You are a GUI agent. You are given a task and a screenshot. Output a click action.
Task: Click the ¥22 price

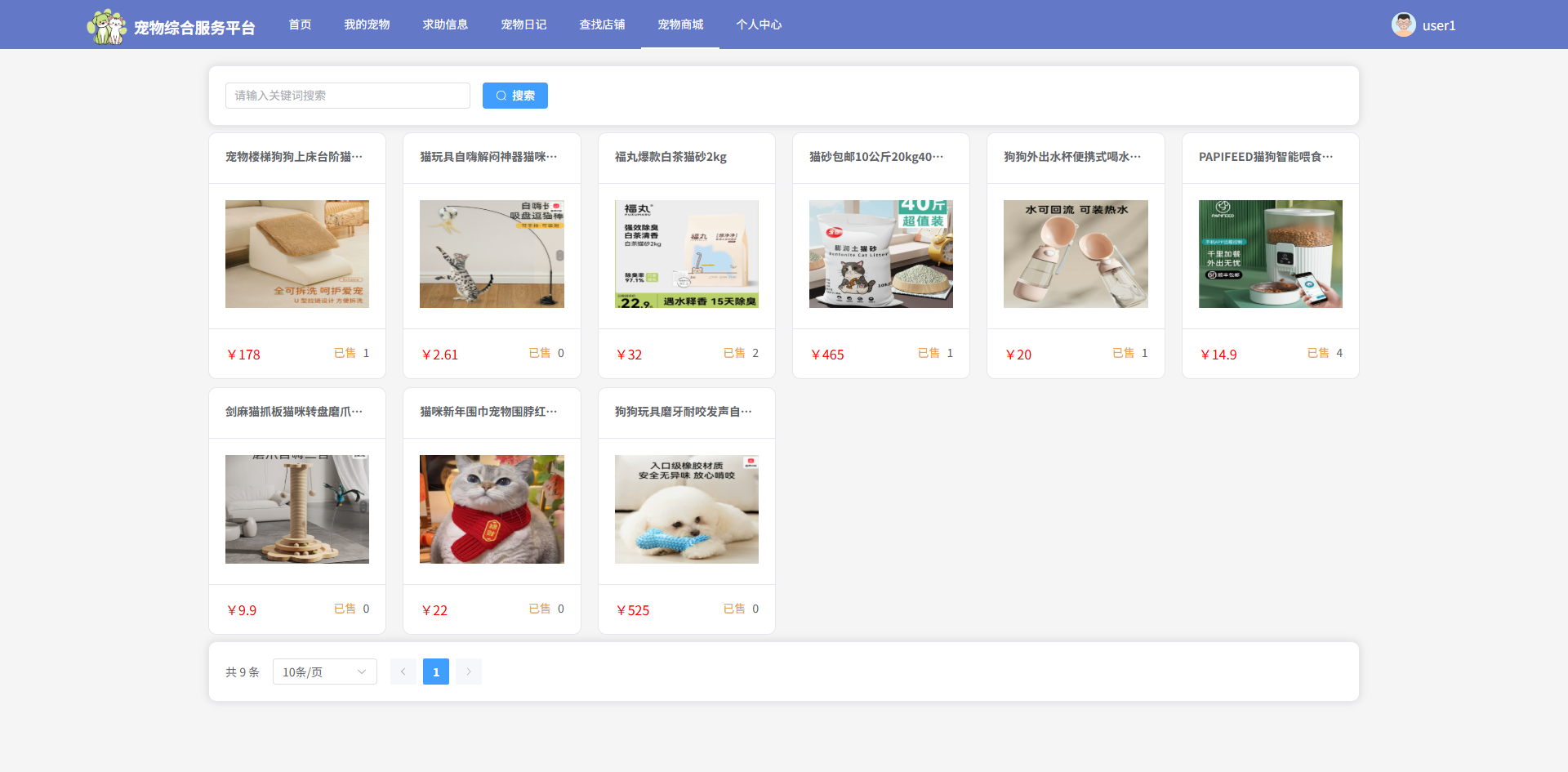pyautogui.click(x=434, y=610)
